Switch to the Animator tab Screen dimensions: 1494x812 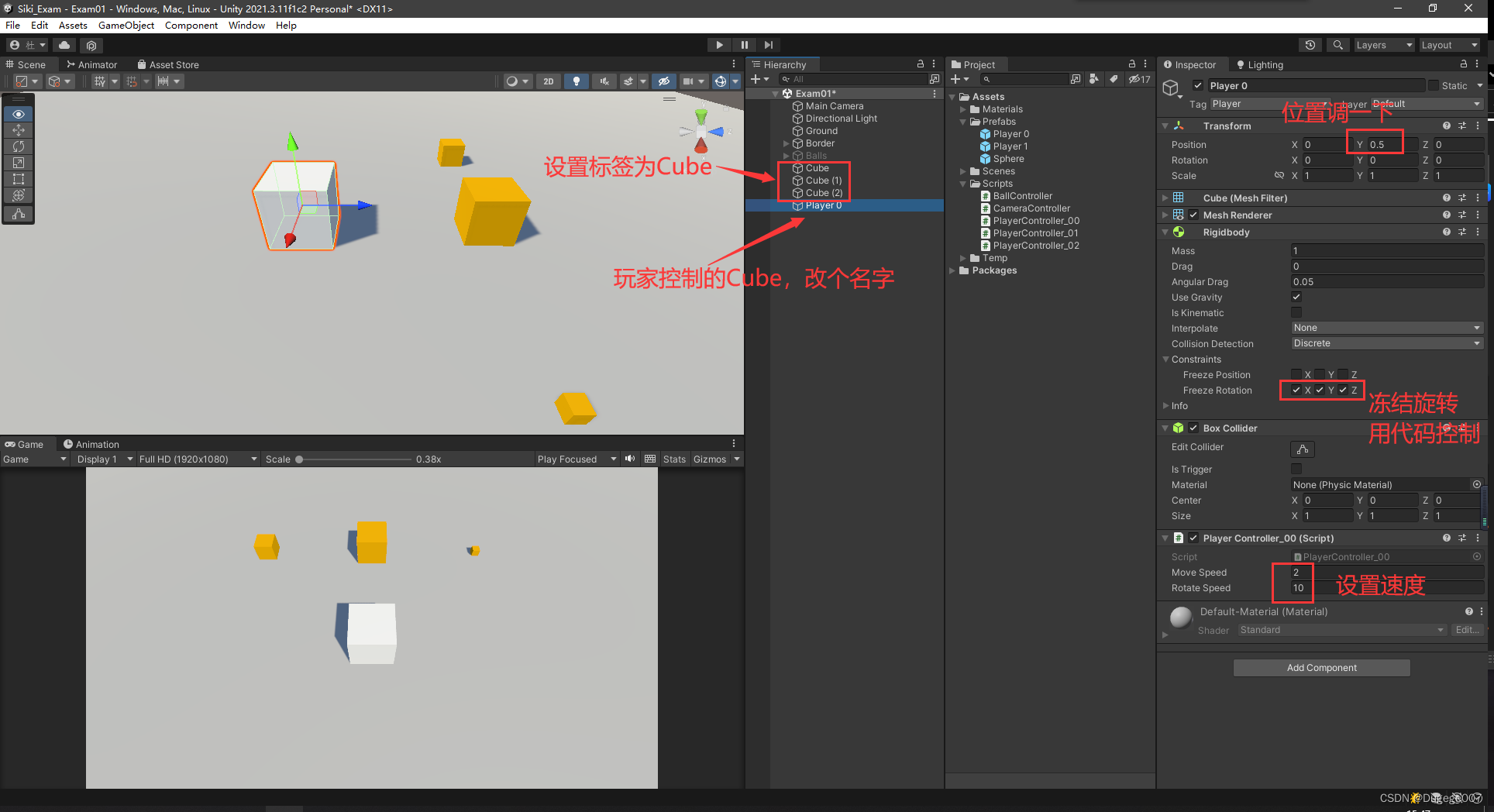click(91, 65)
